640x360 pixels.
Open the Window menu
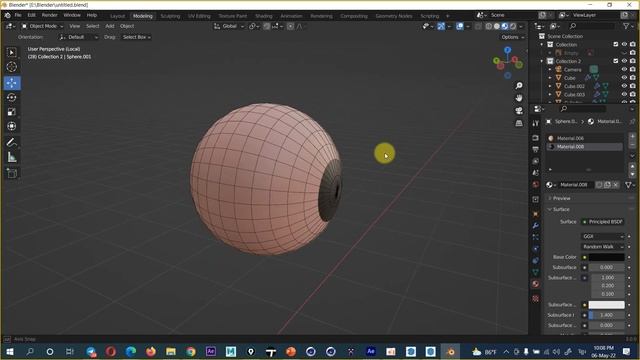[x=72, y=15]
